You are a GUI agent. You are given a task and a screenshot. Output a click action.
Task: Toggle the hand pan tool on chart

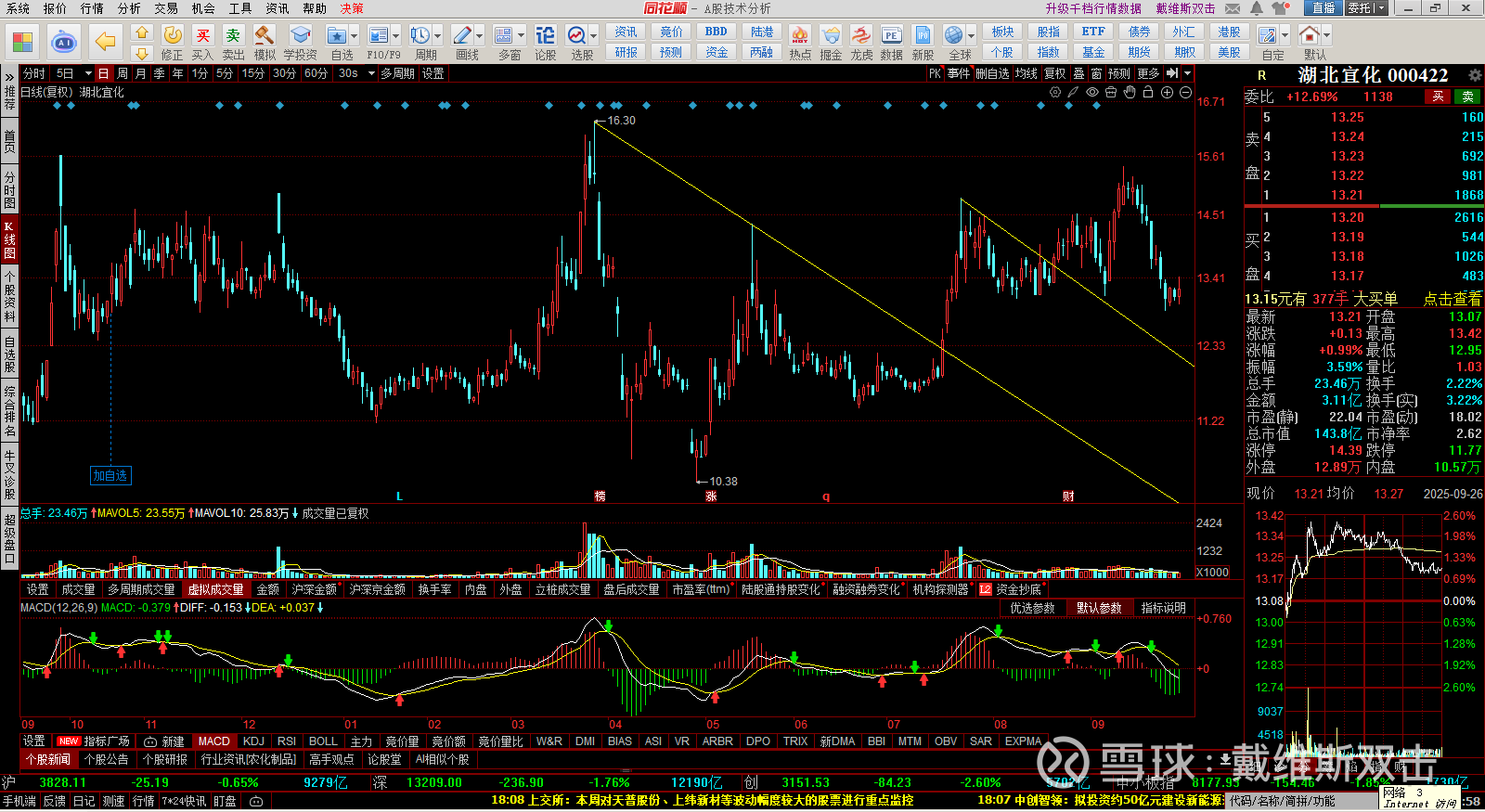click(x=1130, y=93)
